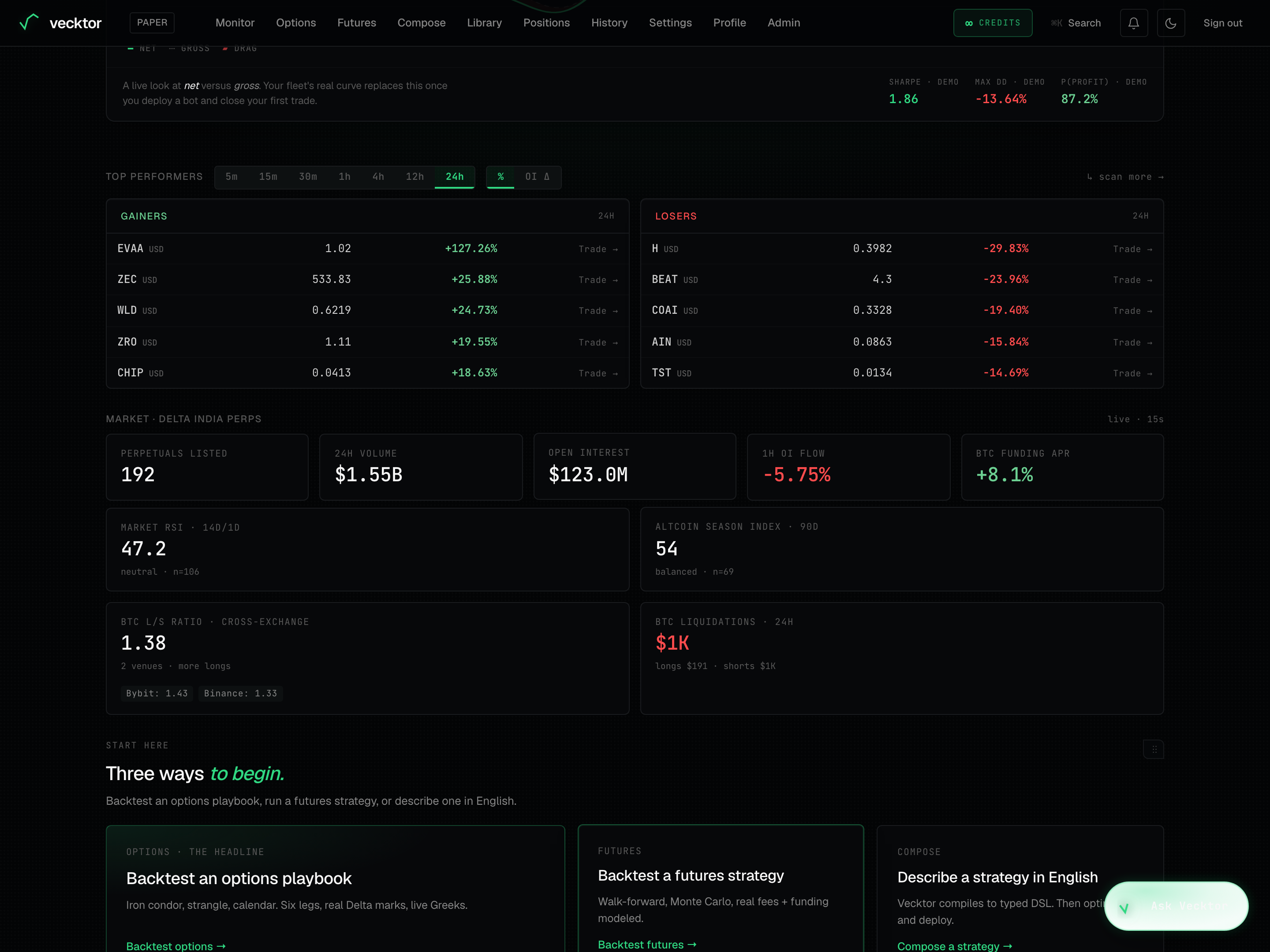Trade COAI USD
This screenshot has width=1270, height=952.
1132,311
